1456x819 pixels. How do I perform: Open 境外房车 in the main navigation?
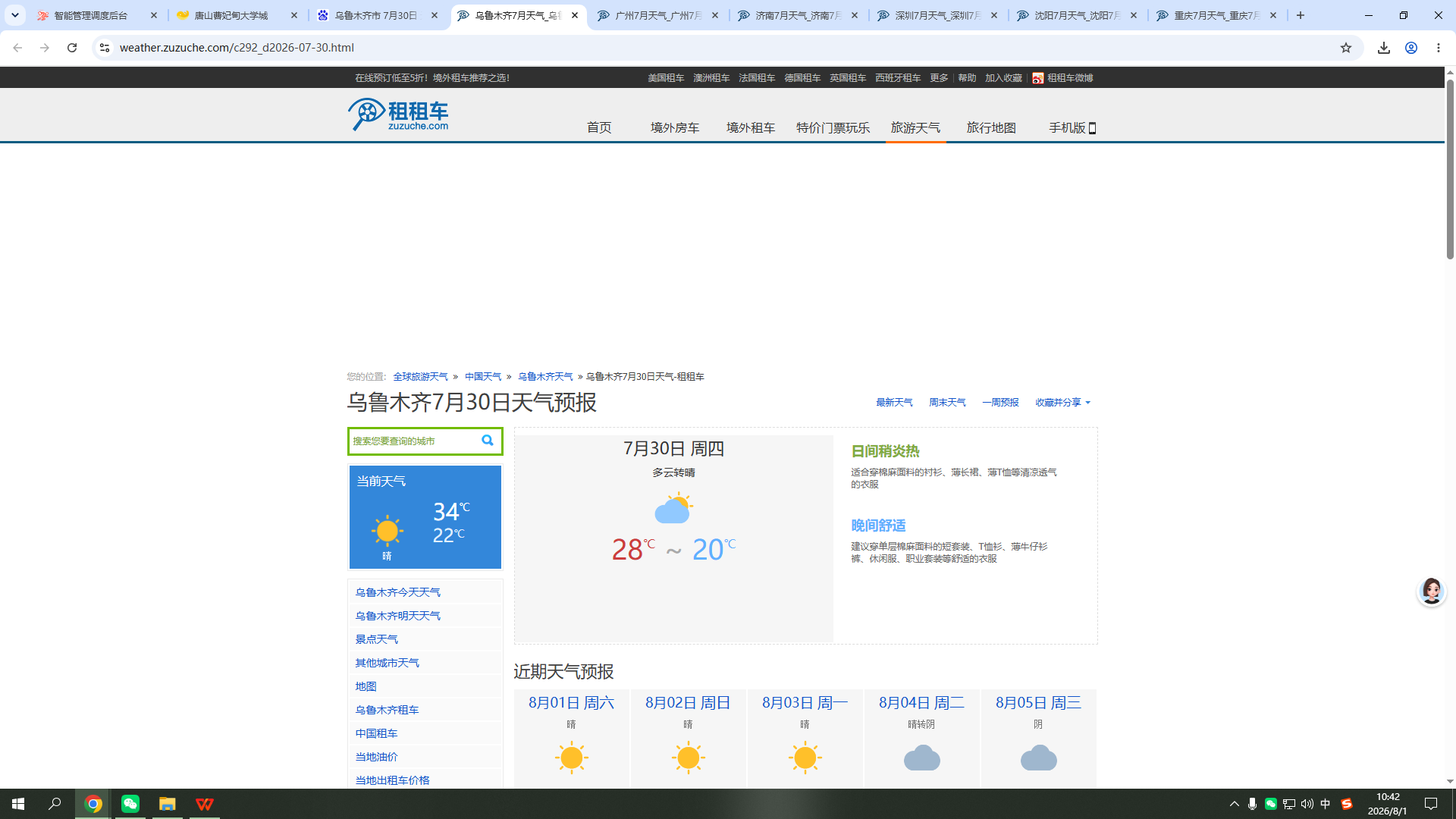675,127
